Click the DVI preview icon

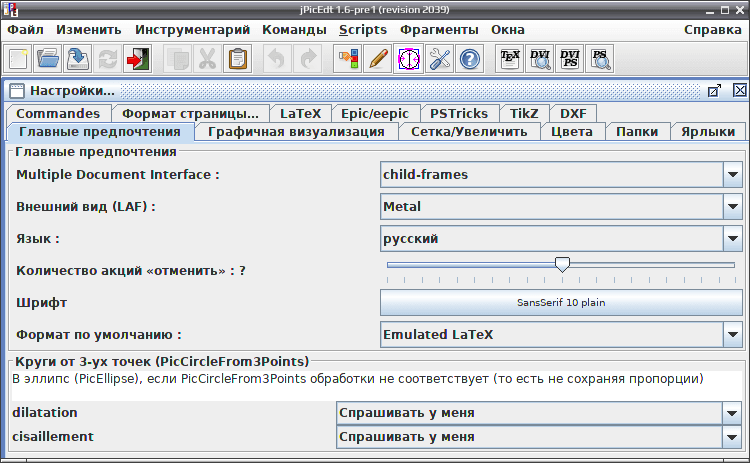click(540, 59)
